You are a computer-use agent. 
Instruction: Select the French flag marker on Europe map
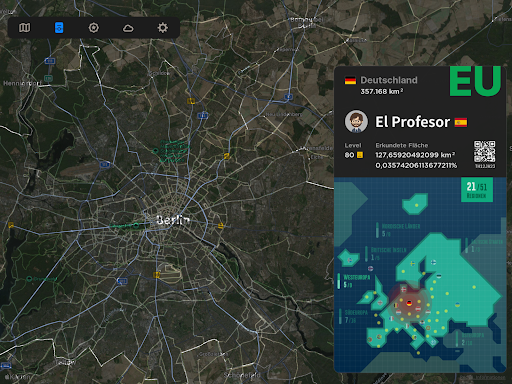point(391,319)
